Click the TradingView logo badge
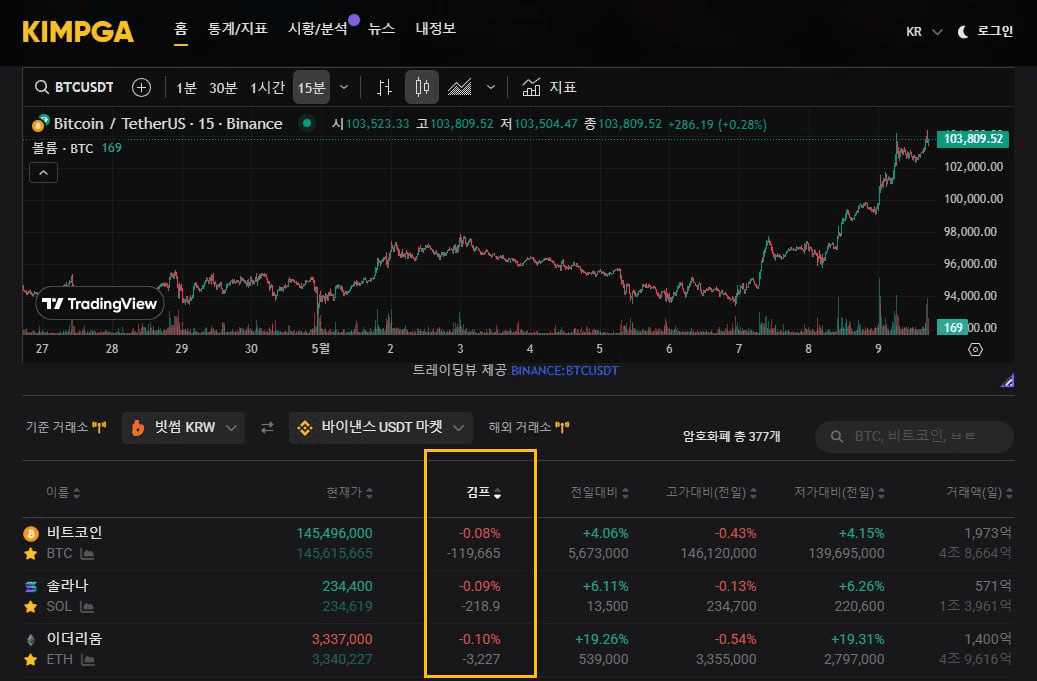This screenshot has width=1037, height=681. click(100, 303)
